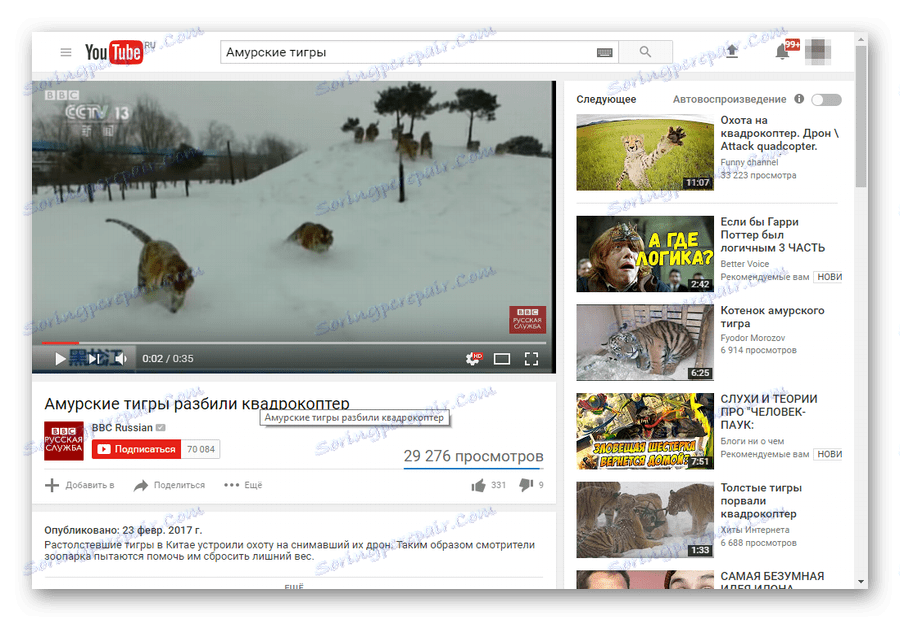
Task: Click the search magnifier button
Action: [645, 52]
